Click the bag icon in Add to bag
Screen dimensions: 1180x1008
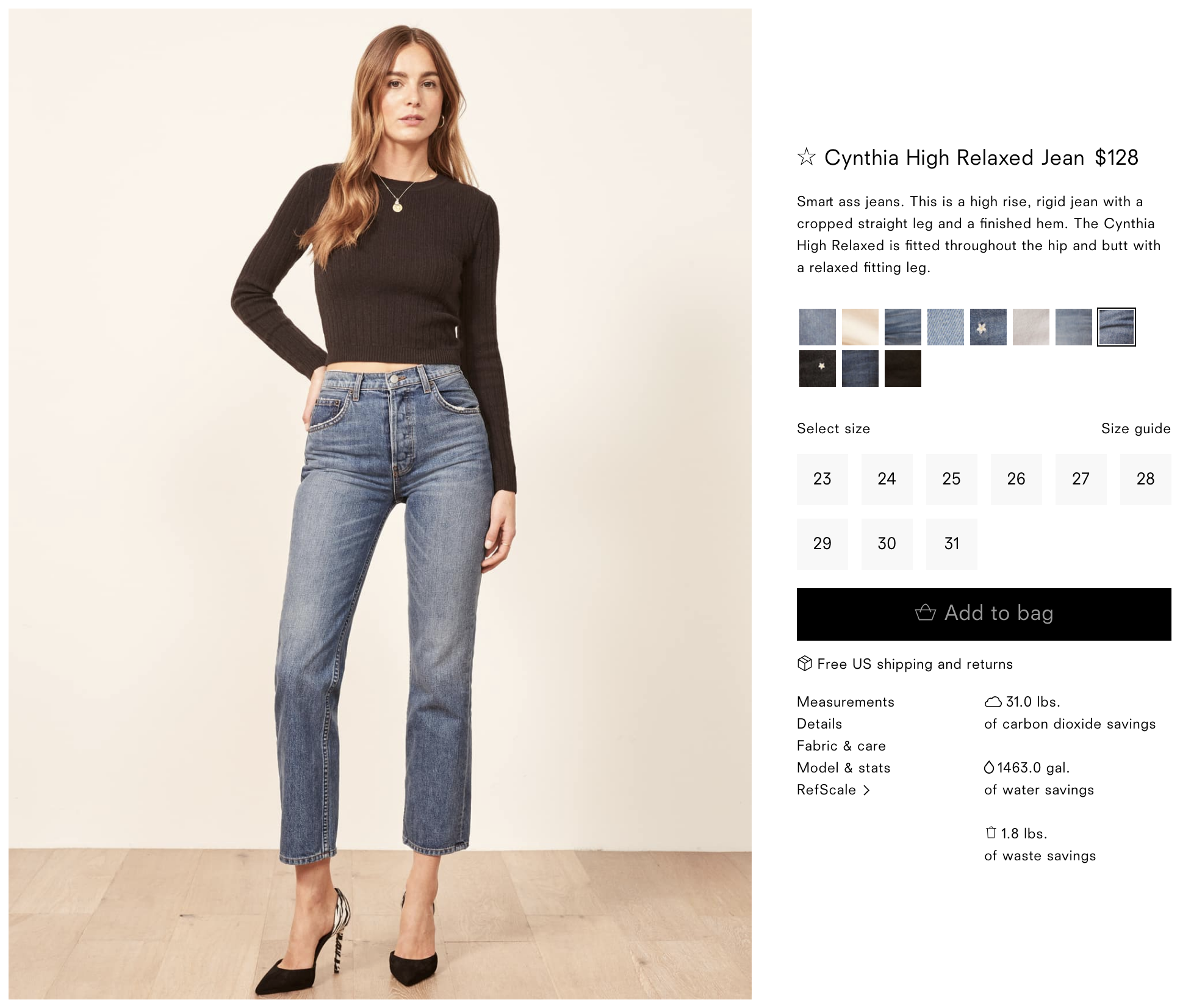pyautogui.click(x=925, y=613)
